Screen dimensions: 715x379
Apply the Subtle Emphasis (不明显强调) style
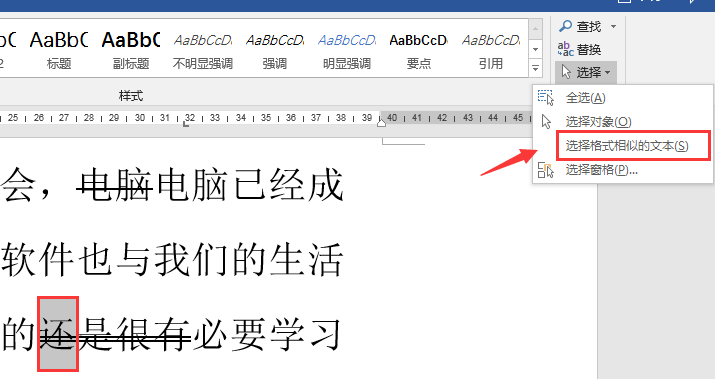[203, 48]
